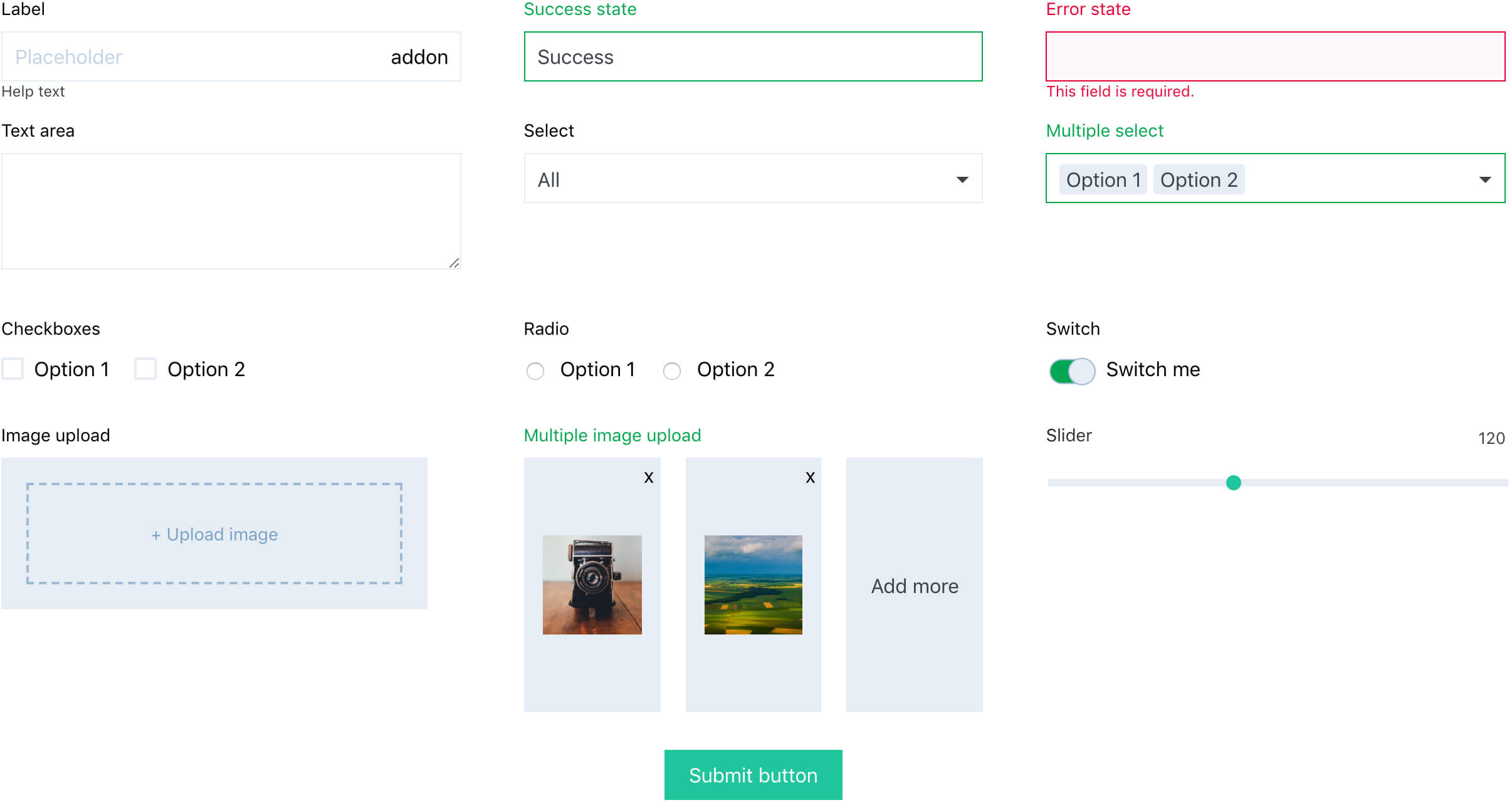Click the empty Error state input

click(x=1275, y=57)
